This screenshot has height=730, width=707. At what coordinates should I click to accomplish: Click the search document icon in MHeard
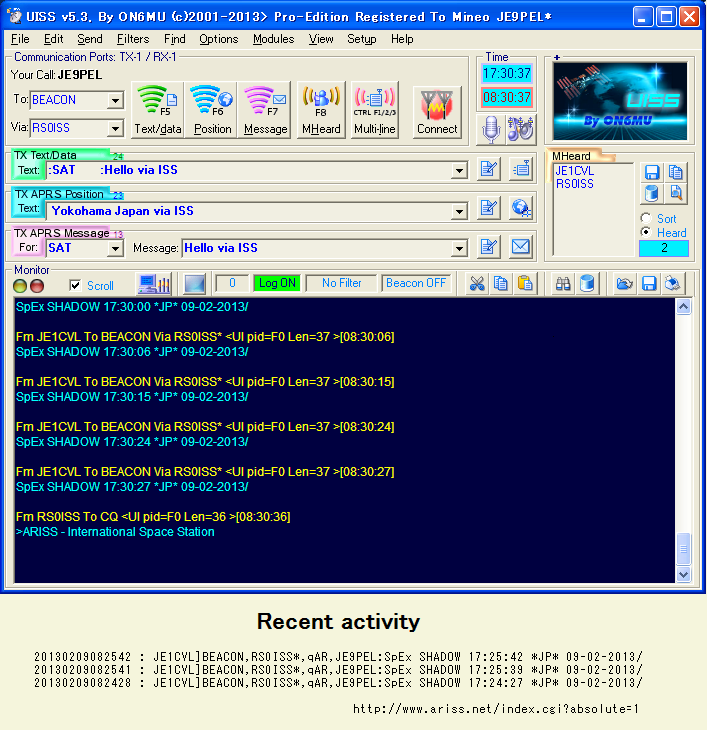(676, 193)
